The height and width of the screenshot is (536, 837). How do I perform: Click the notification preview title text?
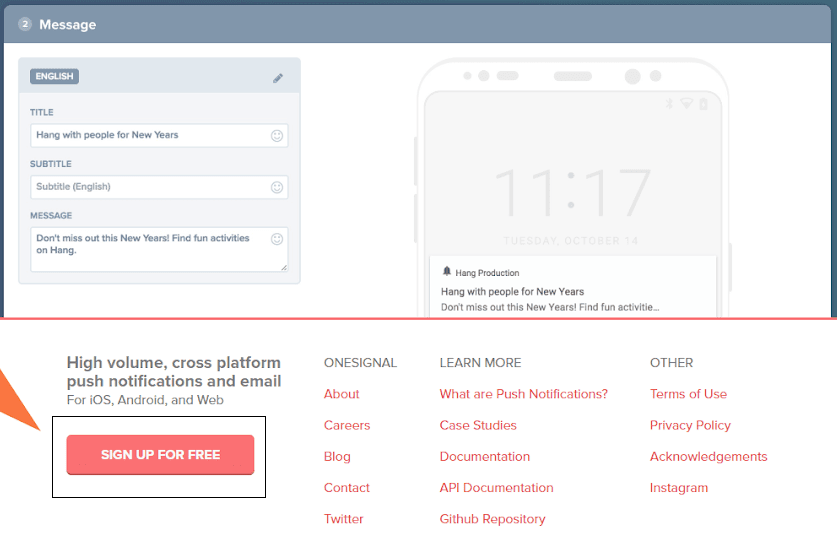(x=512, y=291)
